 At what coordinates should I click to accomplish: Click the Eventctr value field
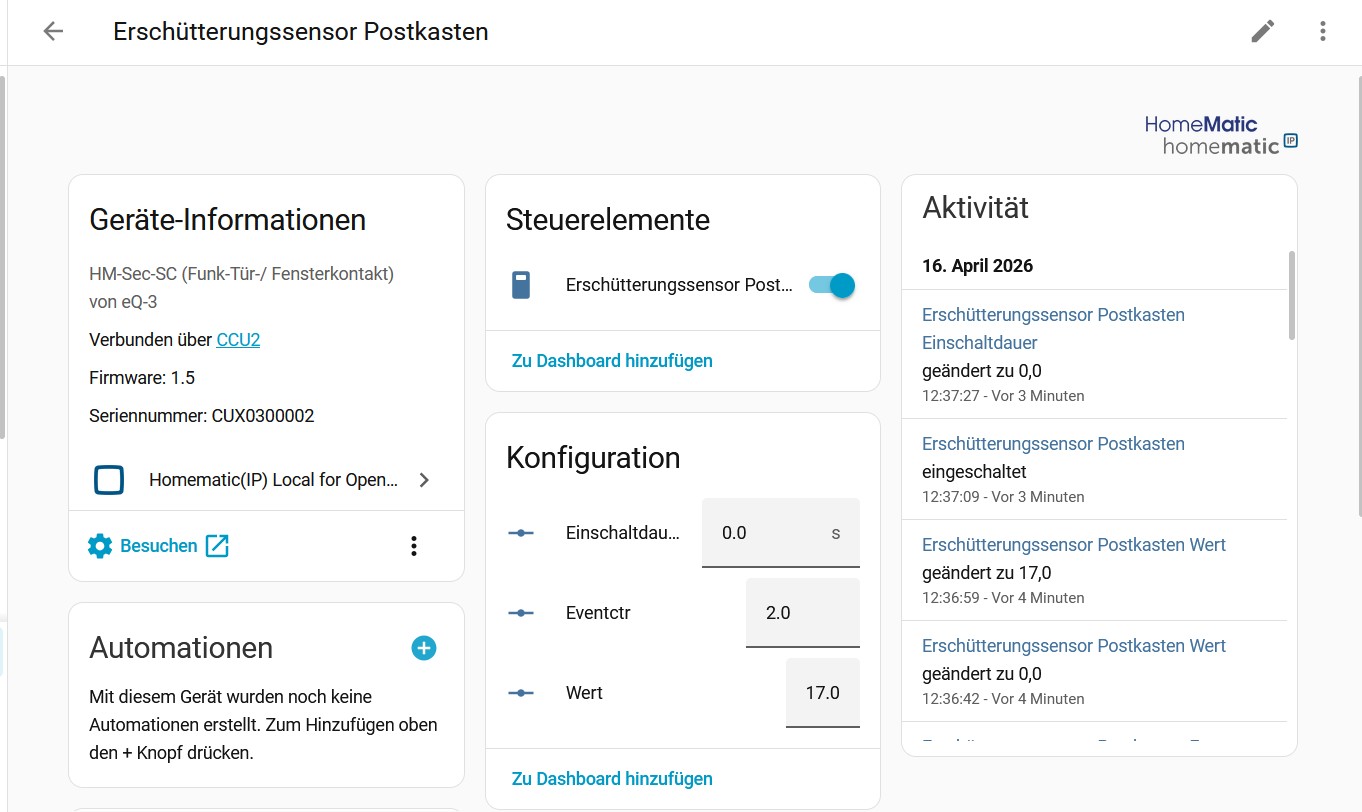click(x=801, y=613)
